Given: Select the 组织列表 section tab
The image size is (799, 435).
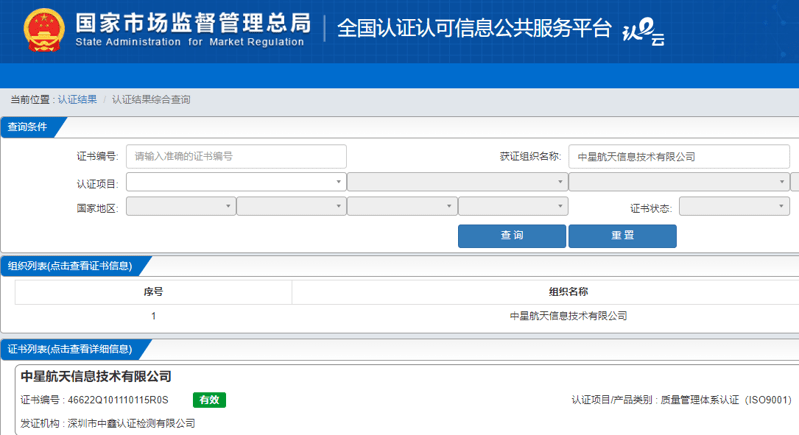Looking at the screenshot, I should tap(71, 266).
